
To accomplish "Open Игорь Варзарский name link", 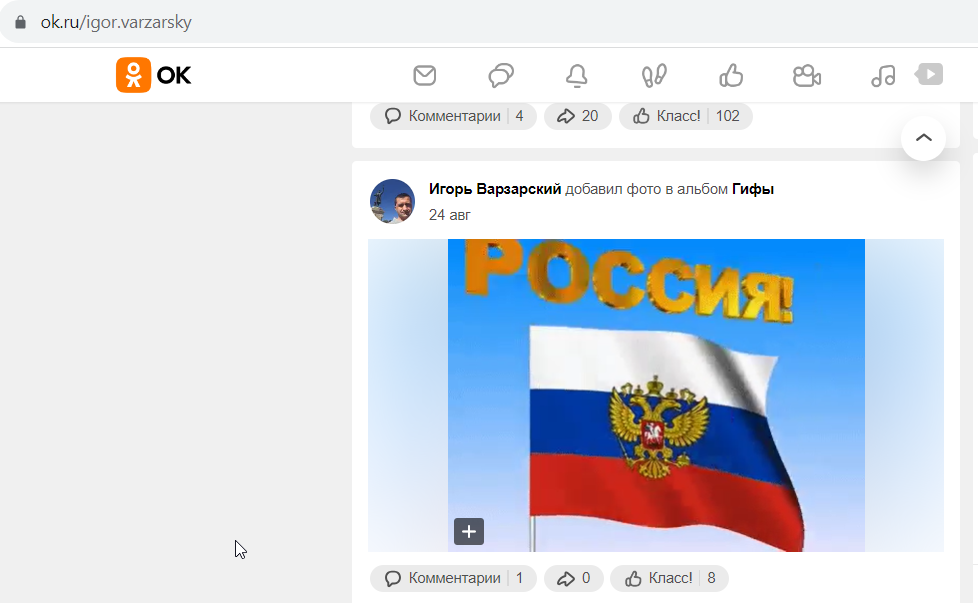I will (x=495, y=189).
